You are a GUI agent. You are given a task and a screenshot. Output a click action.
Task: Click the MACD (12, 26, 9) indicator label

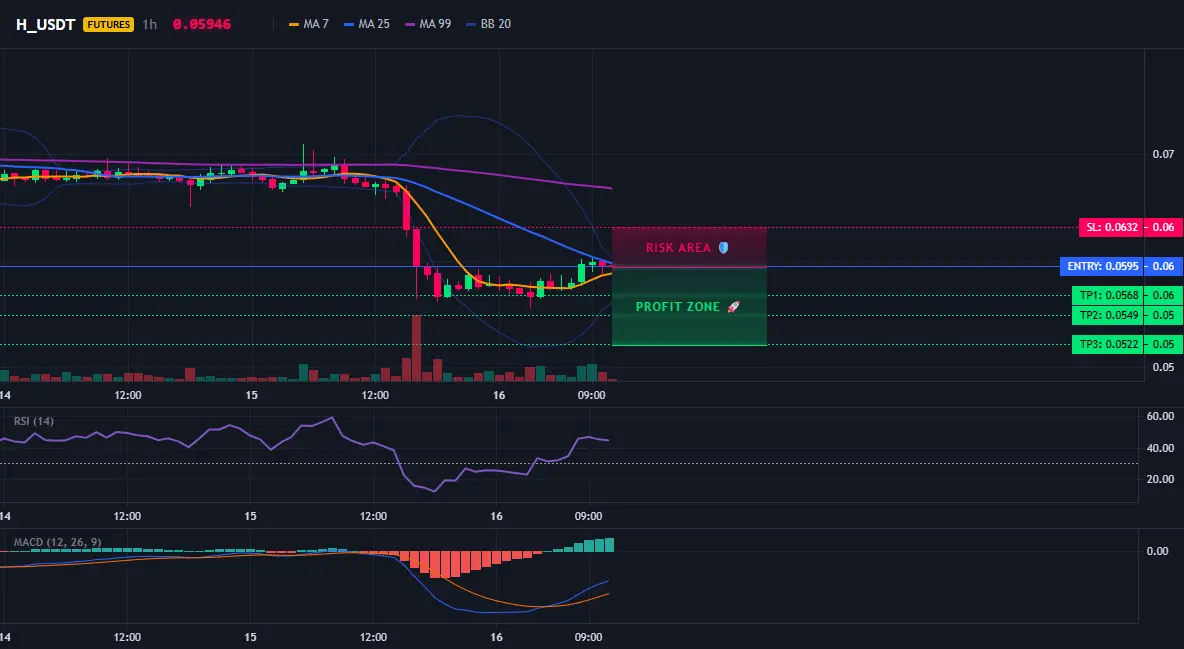(57, 542)
